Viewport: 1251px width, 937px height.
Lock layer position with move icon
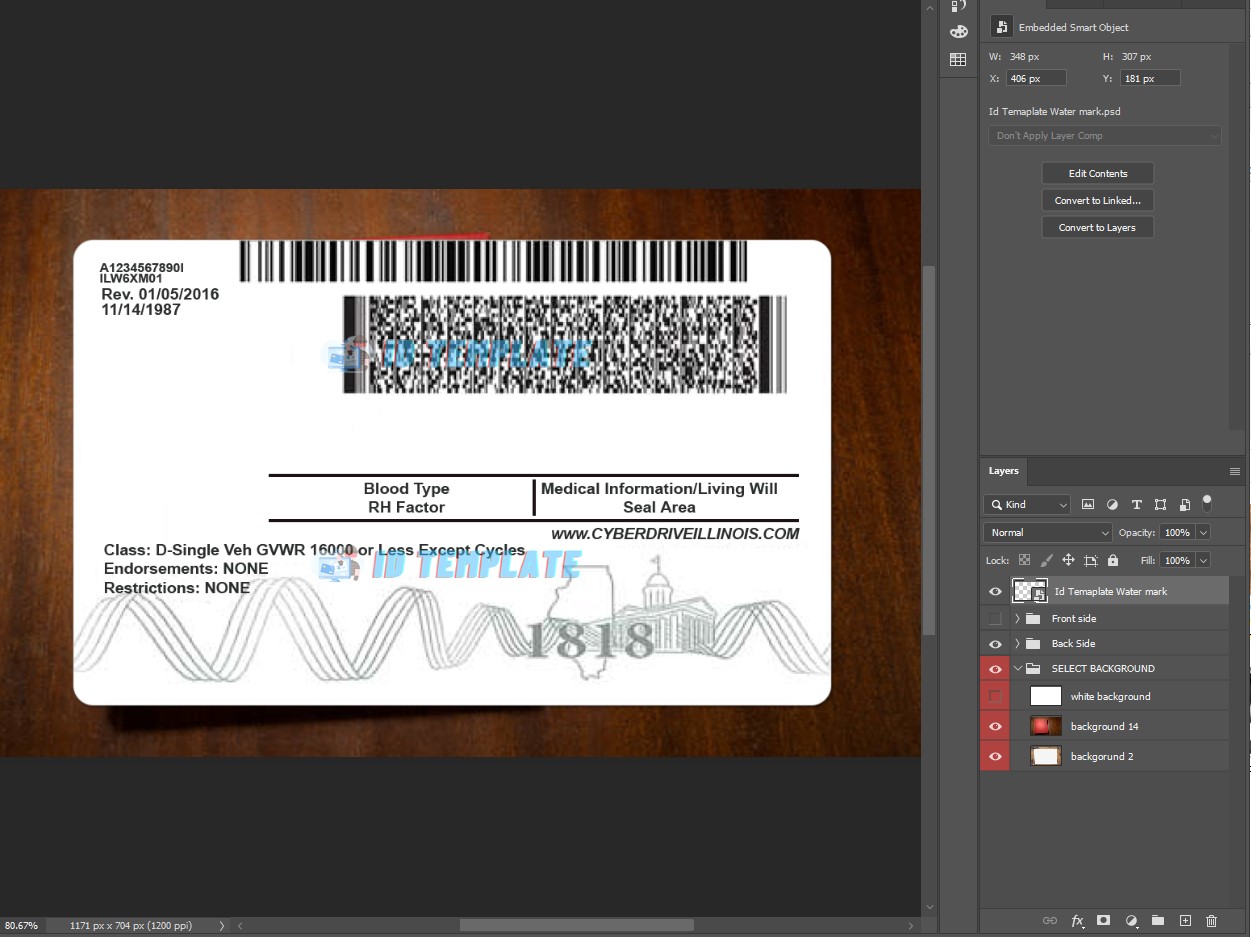[x=1068, y=561]
